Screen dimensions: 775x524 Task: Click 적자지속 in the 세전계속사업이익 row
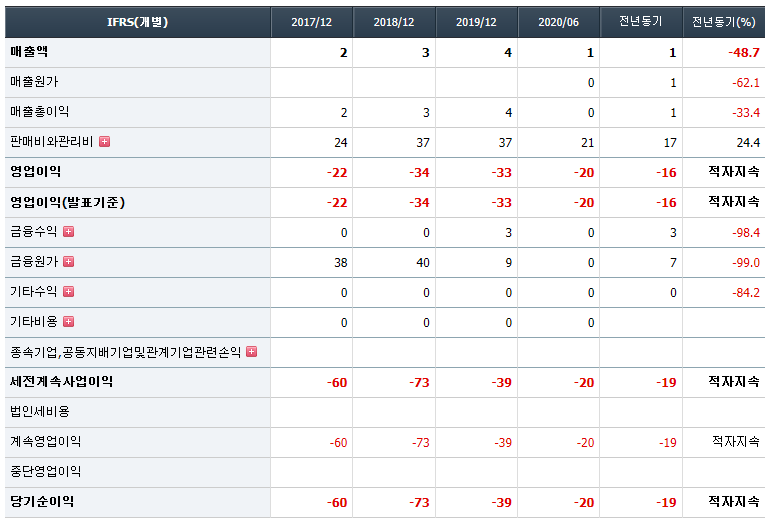point(734,382)
